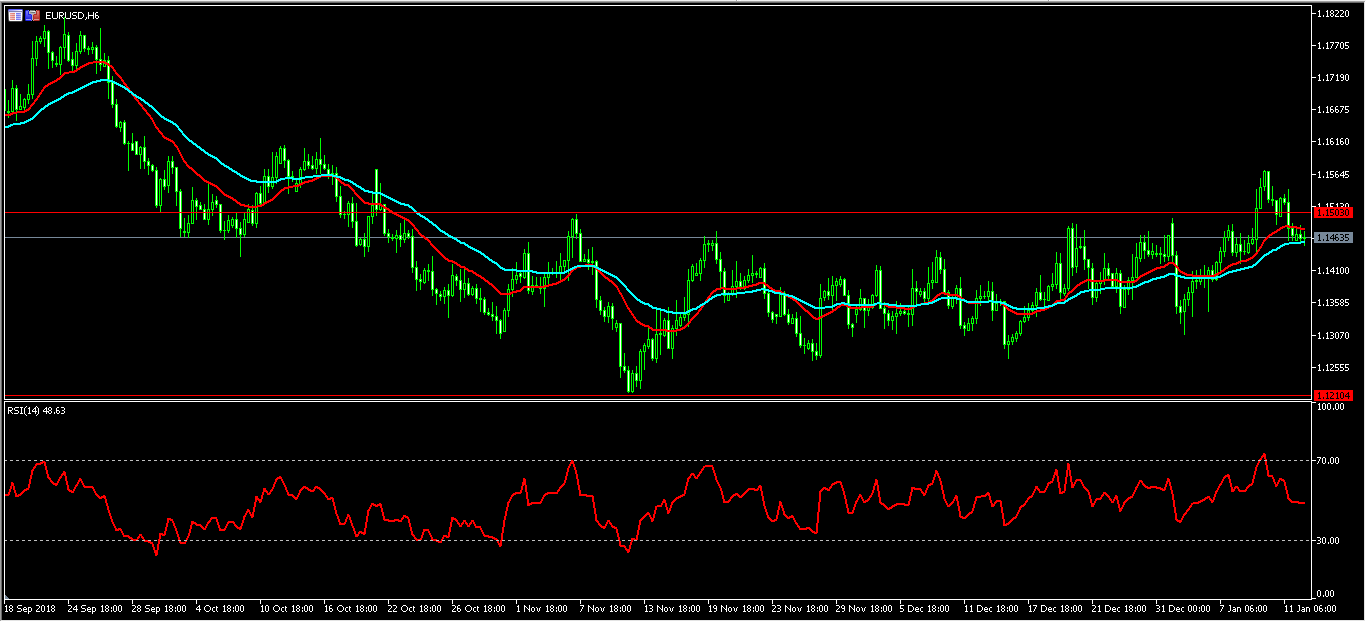Click the 18 Sep 2018 date label
This screenshot has height=621, width=1366.
pyautogui.click(x=28, y=608)
